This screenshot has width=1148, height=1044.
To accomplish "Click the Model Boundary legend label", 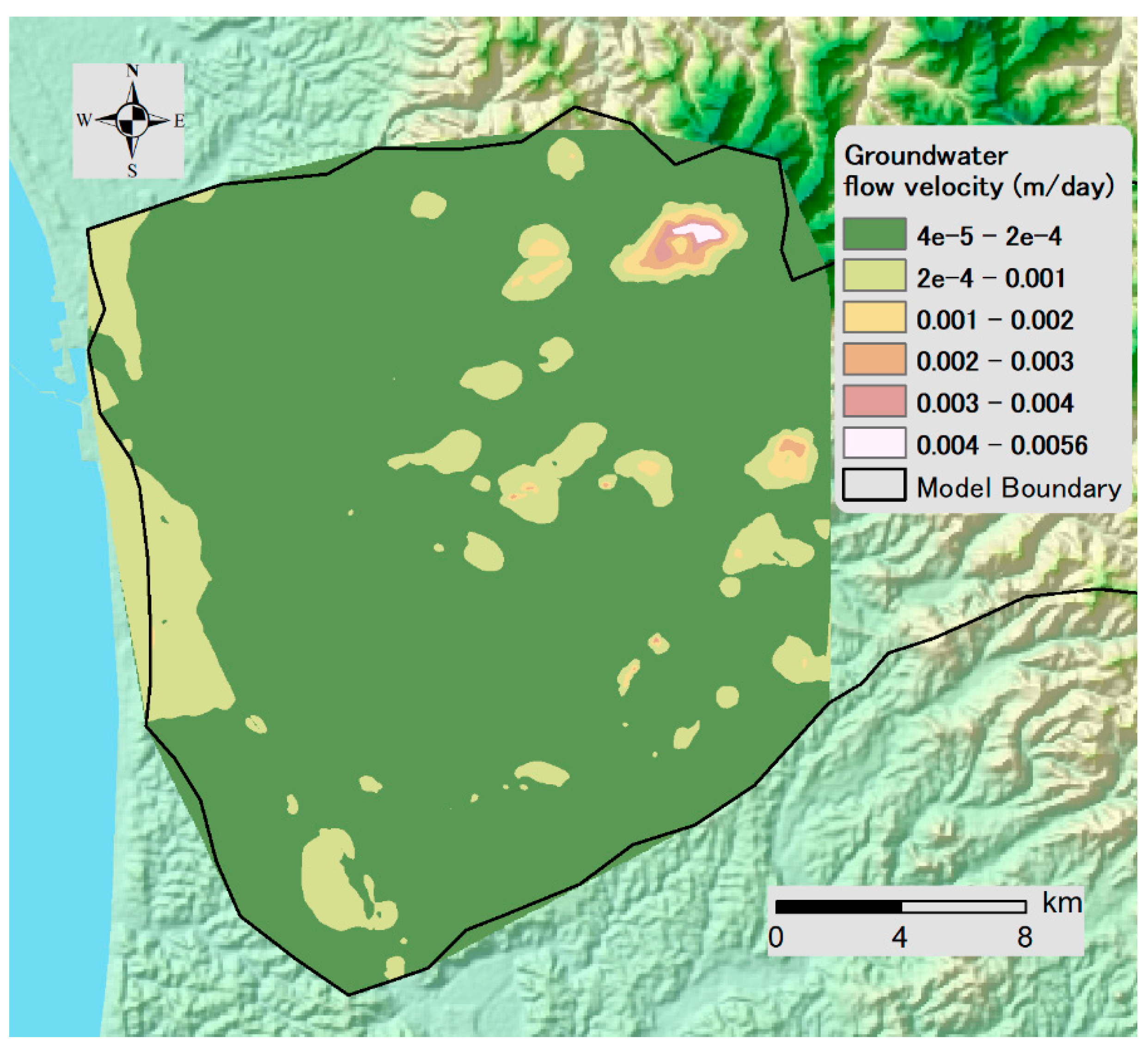I will [x=1019, y=488].
